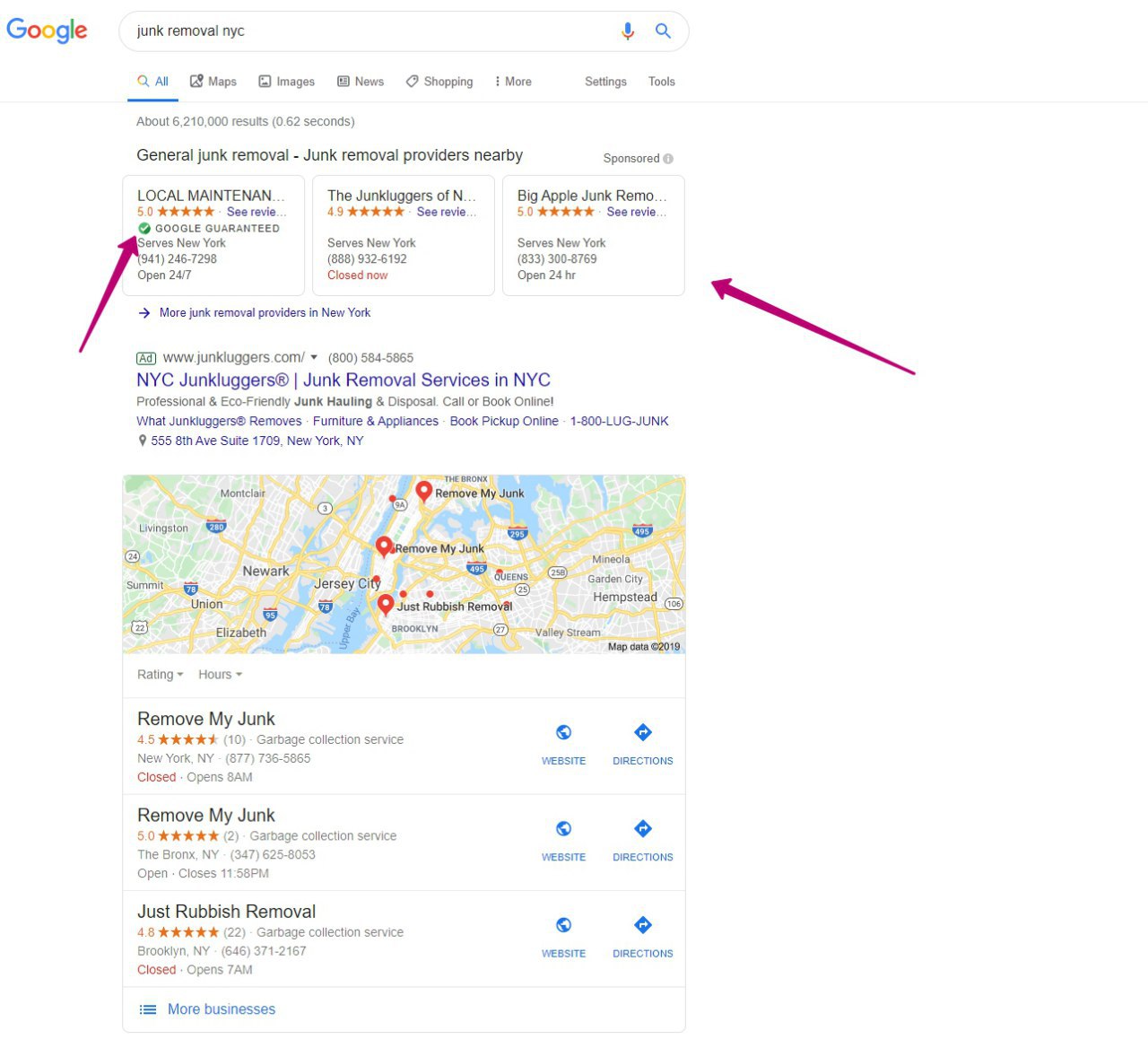Click phone number (833) 300-8769
This screenshot has width=1148, height=1048.
(557, 259)
